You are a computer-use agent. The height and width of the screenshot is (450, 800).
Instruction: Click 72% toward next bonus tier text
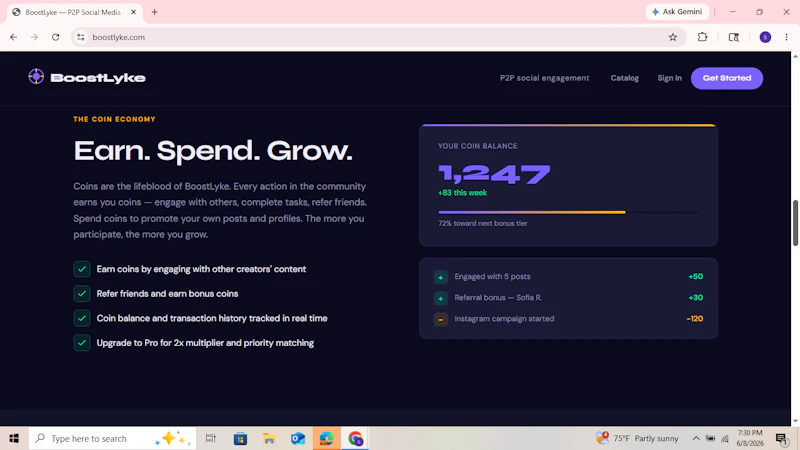click(482, 223)
